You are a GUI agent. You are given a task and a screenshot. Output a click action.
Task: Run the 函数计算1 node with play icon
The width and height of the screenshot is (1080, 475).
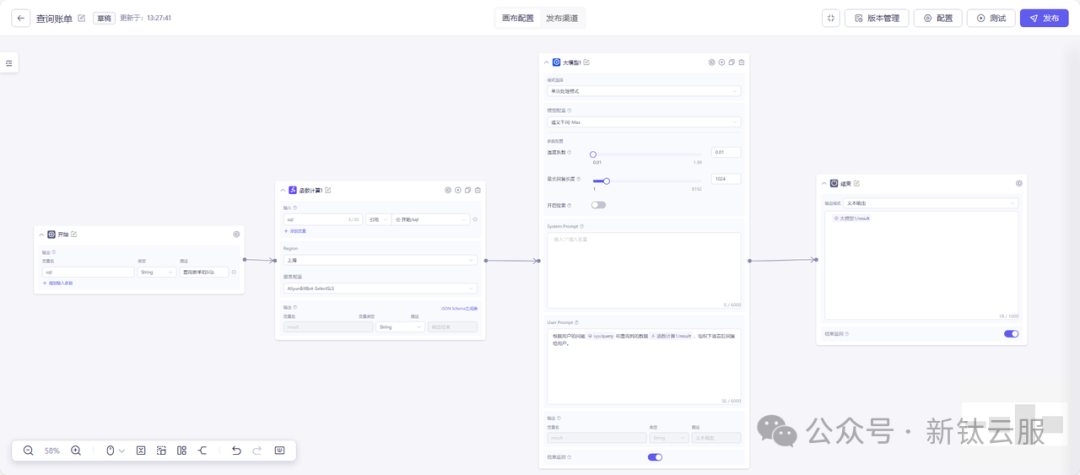point(457,190)
